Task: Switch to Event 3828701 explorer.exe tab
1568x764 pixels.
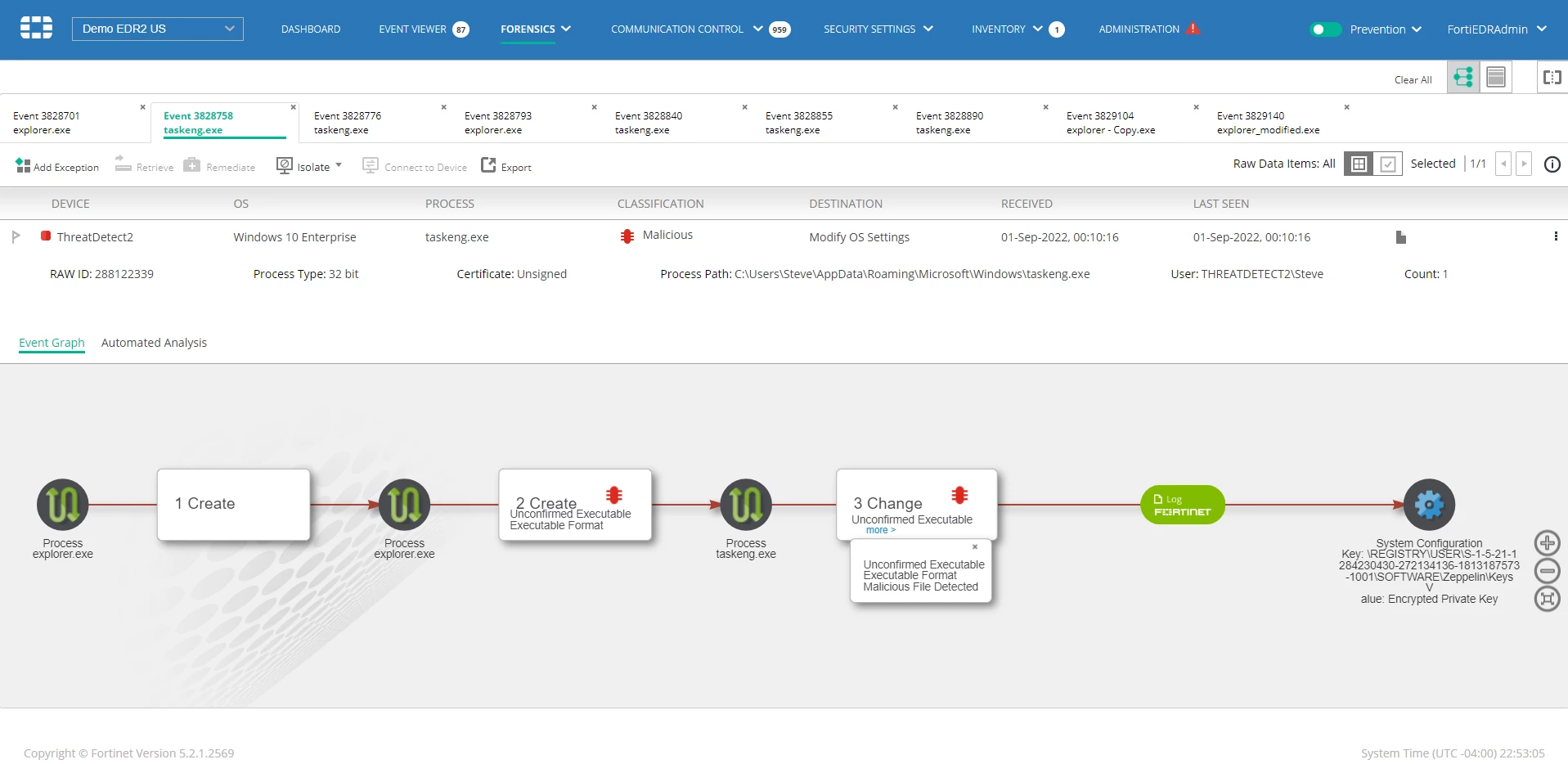Action: tap(75, 123)
